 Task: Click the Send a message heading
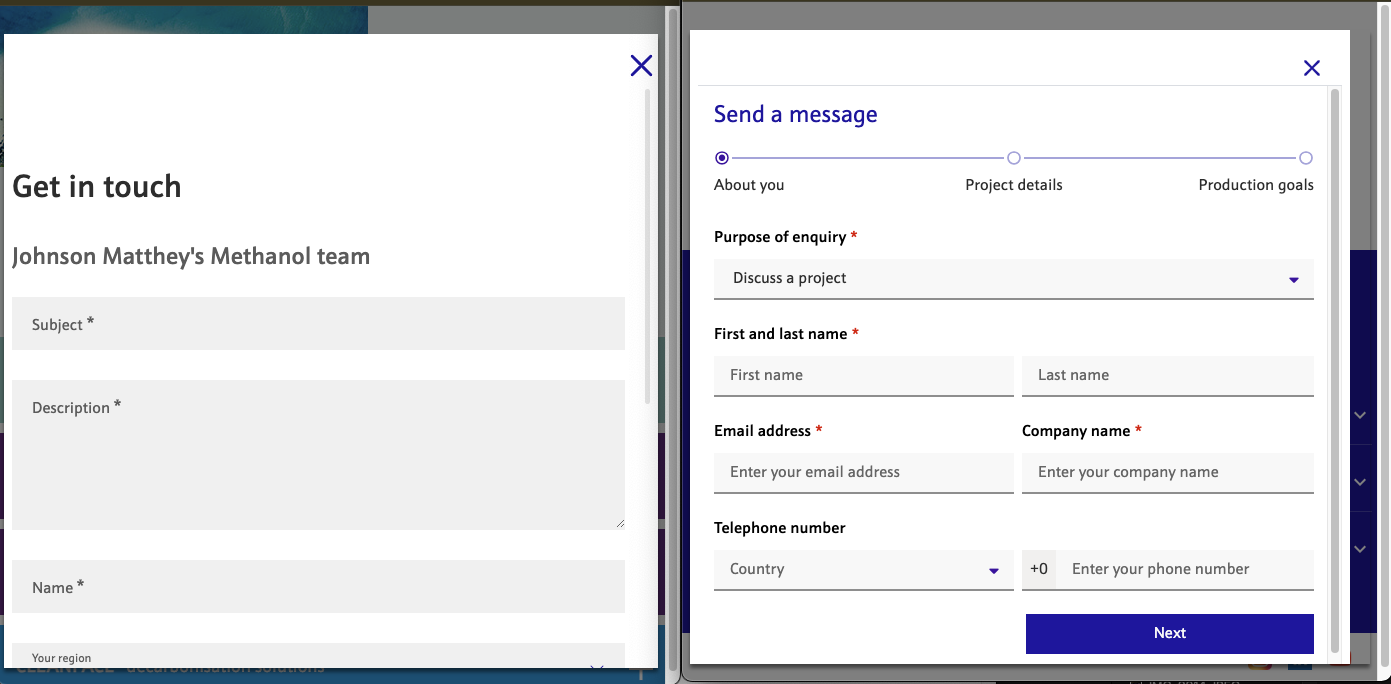796,114
